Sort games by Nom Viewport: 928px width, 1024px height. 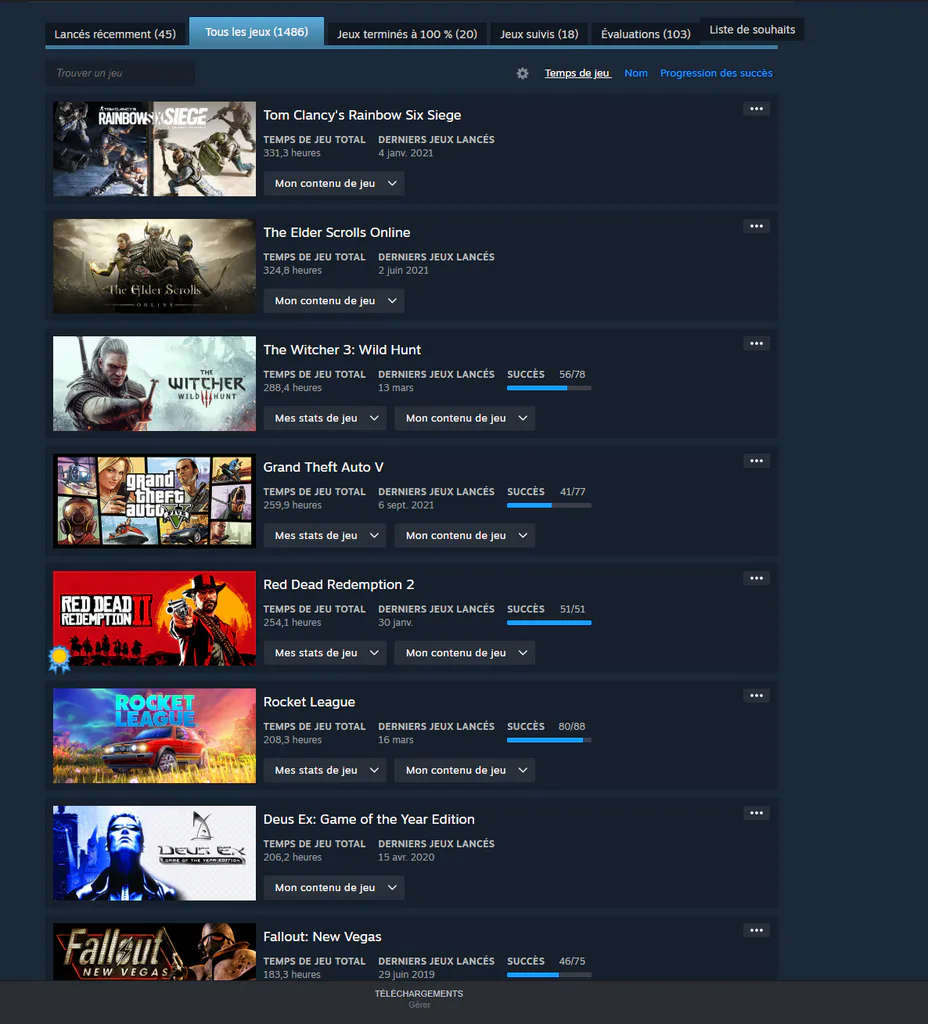click(x=635, y=73)
